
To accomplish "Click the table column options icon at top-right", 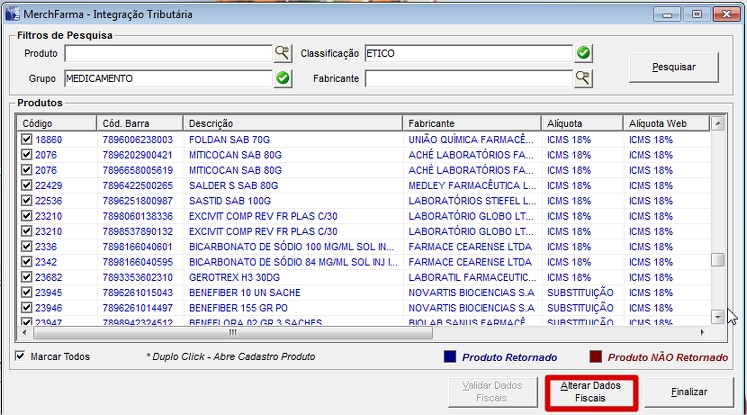I will pos(717,123).
